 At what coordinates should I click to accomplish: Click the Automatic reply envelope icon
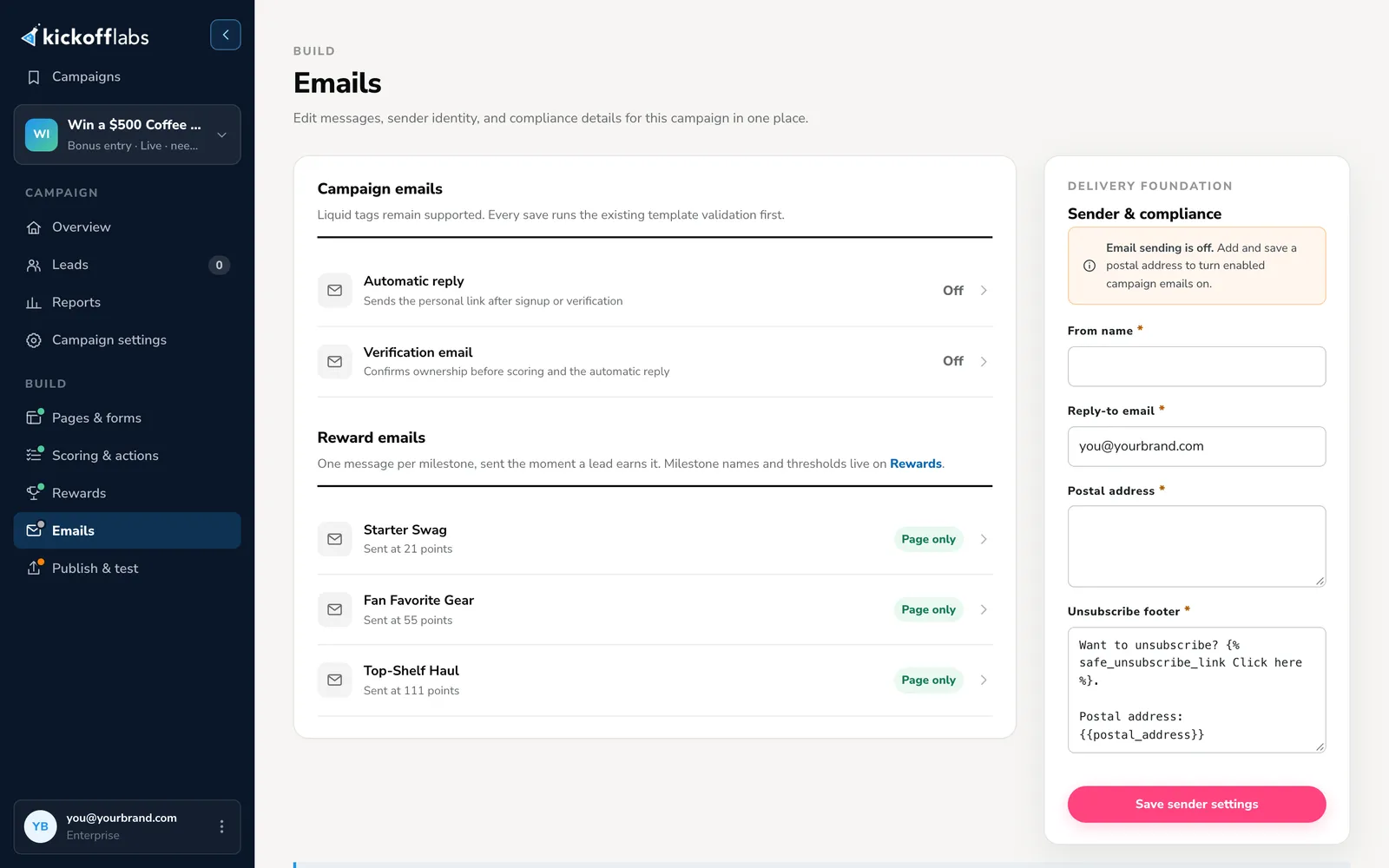tap(334, 291)
